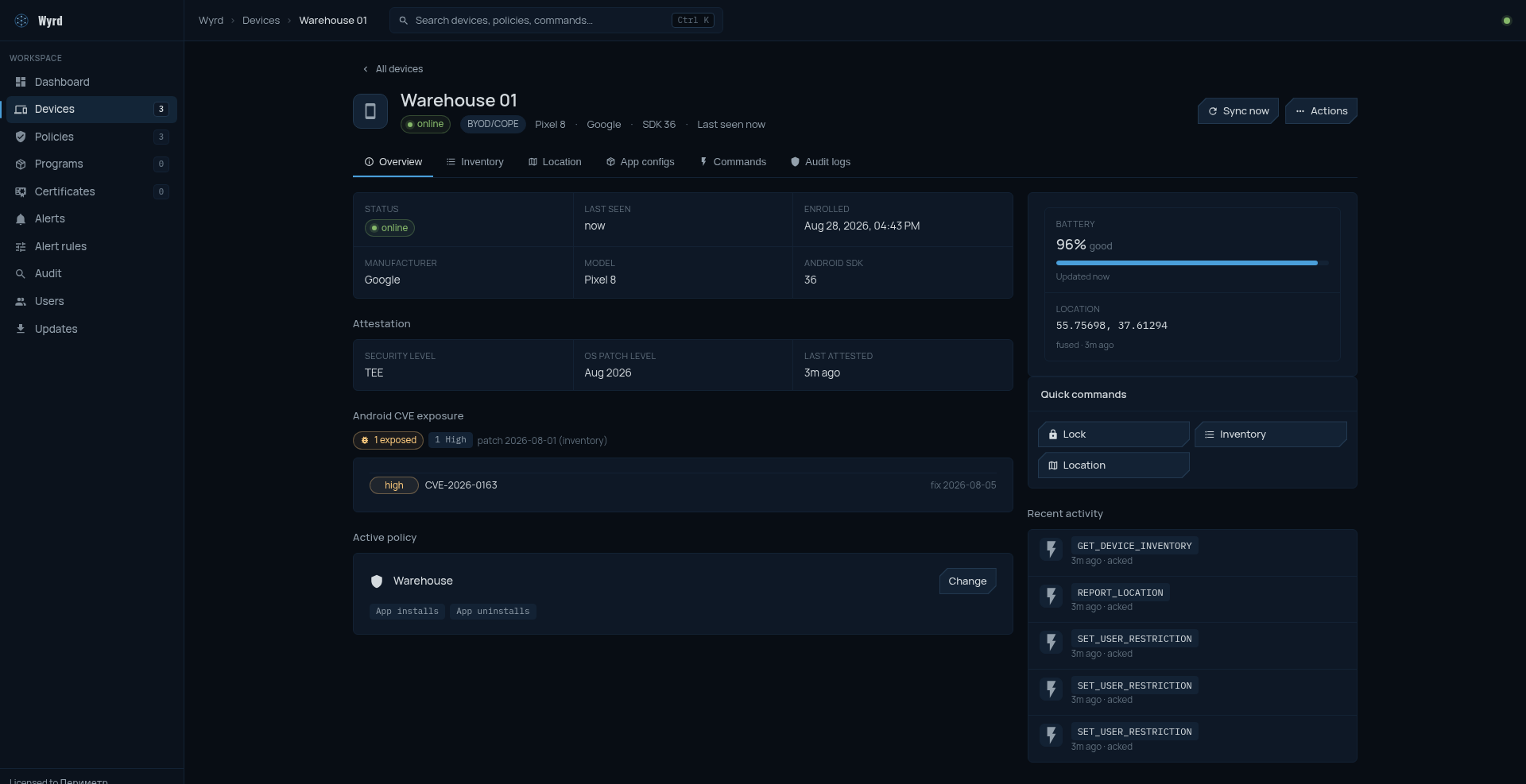The width and height of the screenshot is (1526, 784).
Task: Open Programs in the sidebar
Action: [x=91, y=164]
